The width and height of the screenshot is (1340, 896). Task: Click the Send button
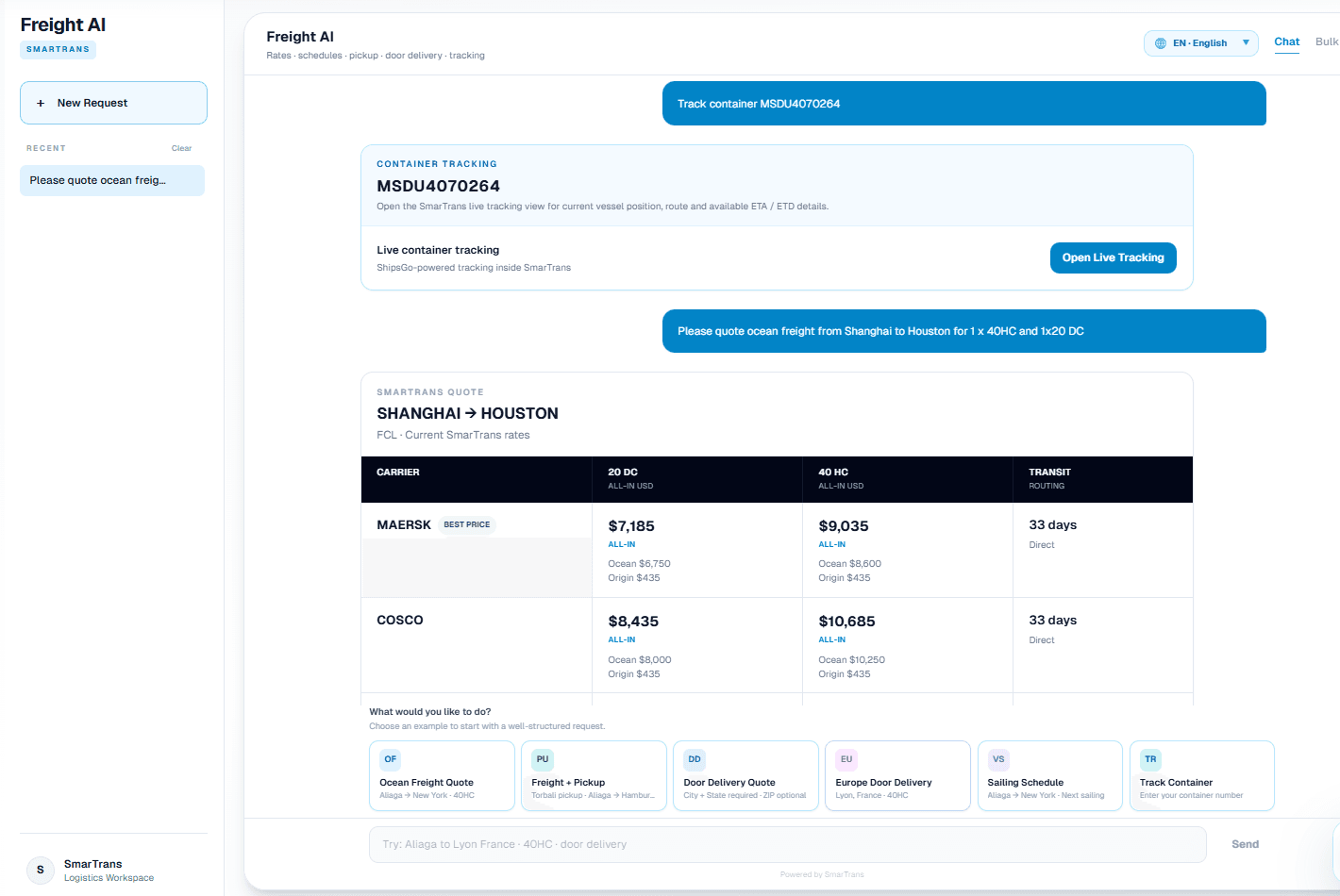pyautogui.click(x=1246, y=844)
